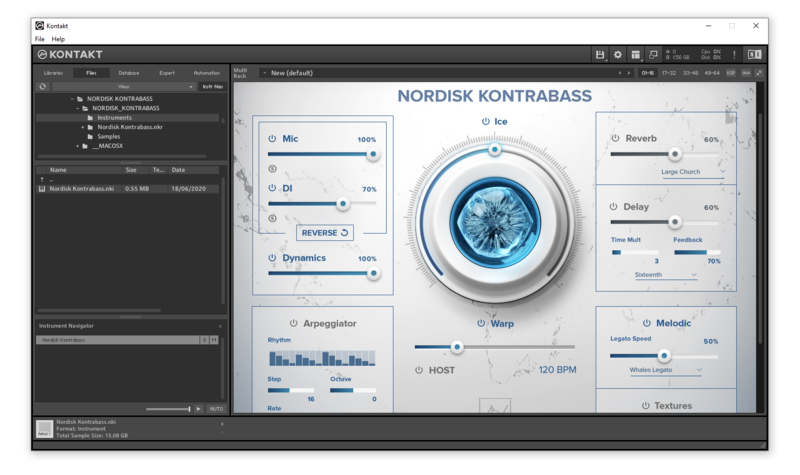Click the new instrument thumbnail in info bar
The width and height of the screenshot is (800, 475).
[x=44, y=429]
